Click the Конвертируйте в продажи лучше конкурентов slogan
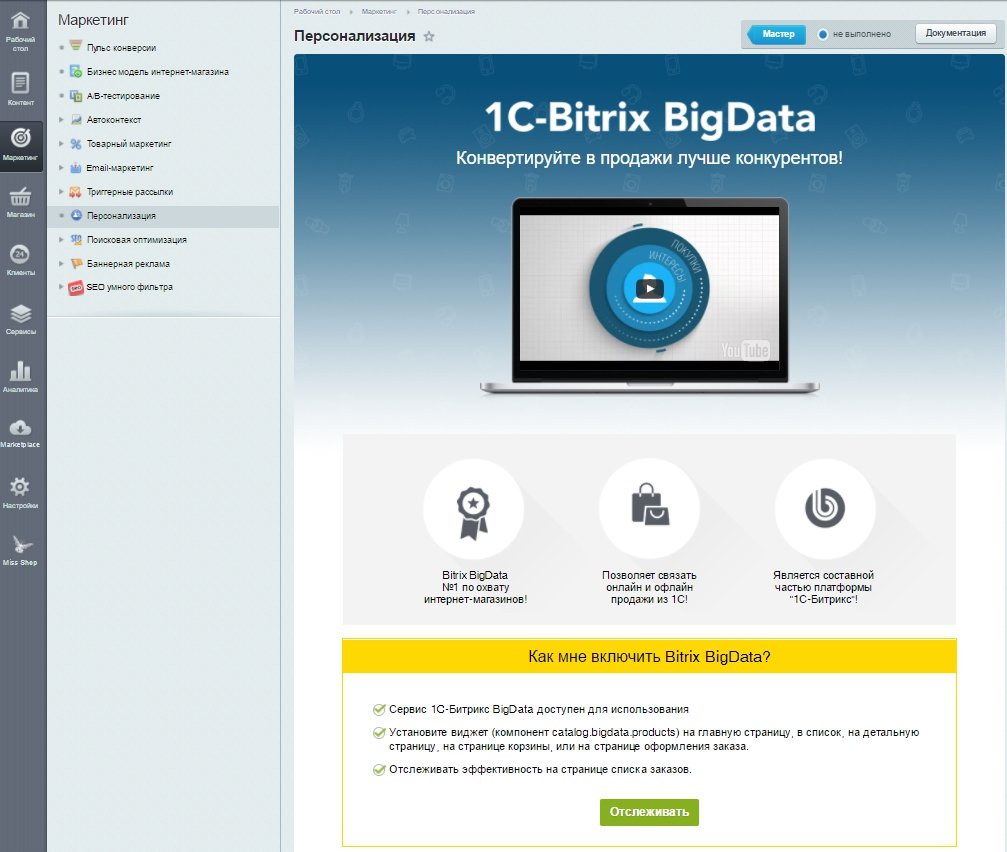Viewport: 1007px width, 852px height. click(x=649, y=158)
